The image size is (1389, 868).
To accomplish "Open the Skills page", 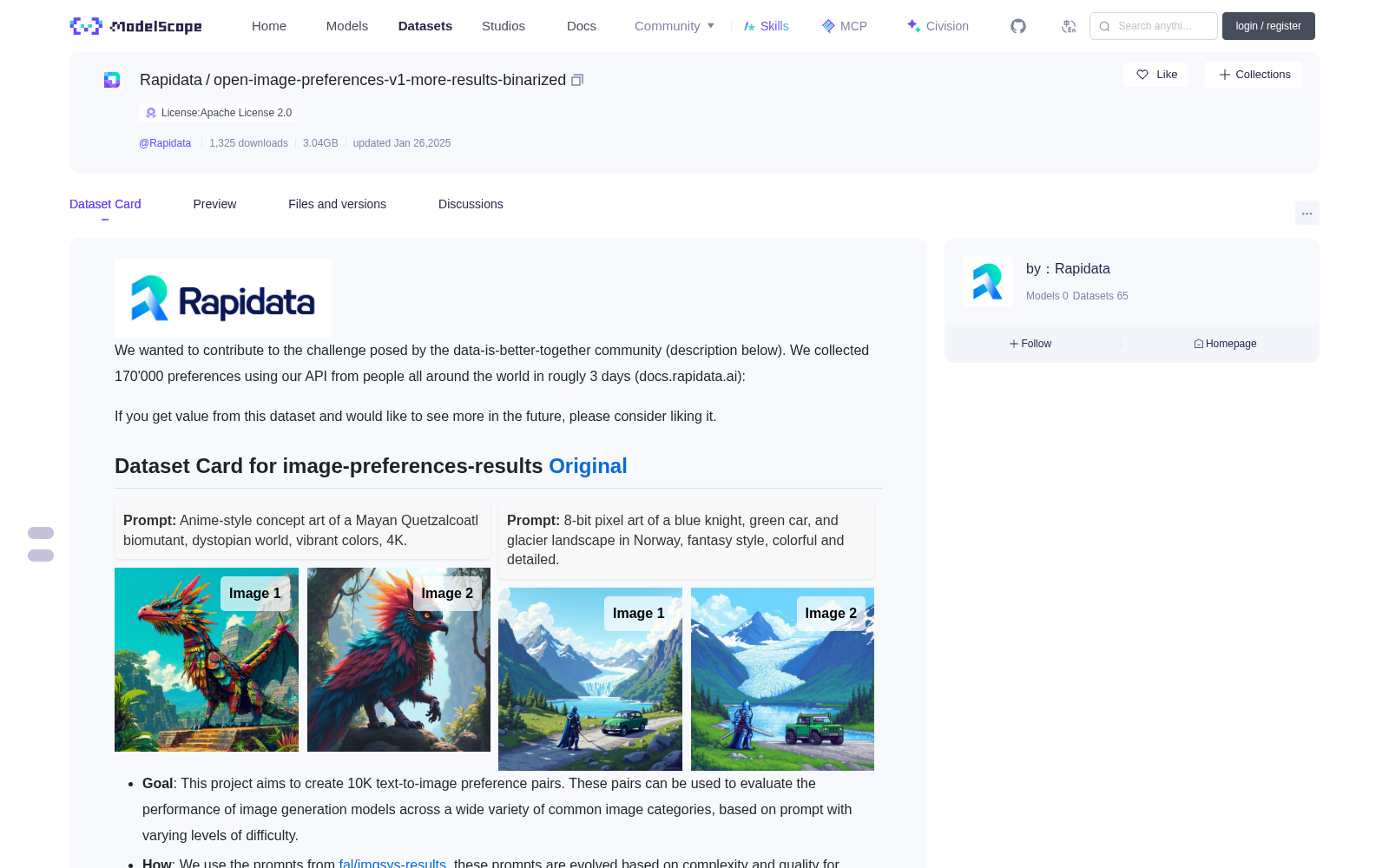I will point(767,26).
